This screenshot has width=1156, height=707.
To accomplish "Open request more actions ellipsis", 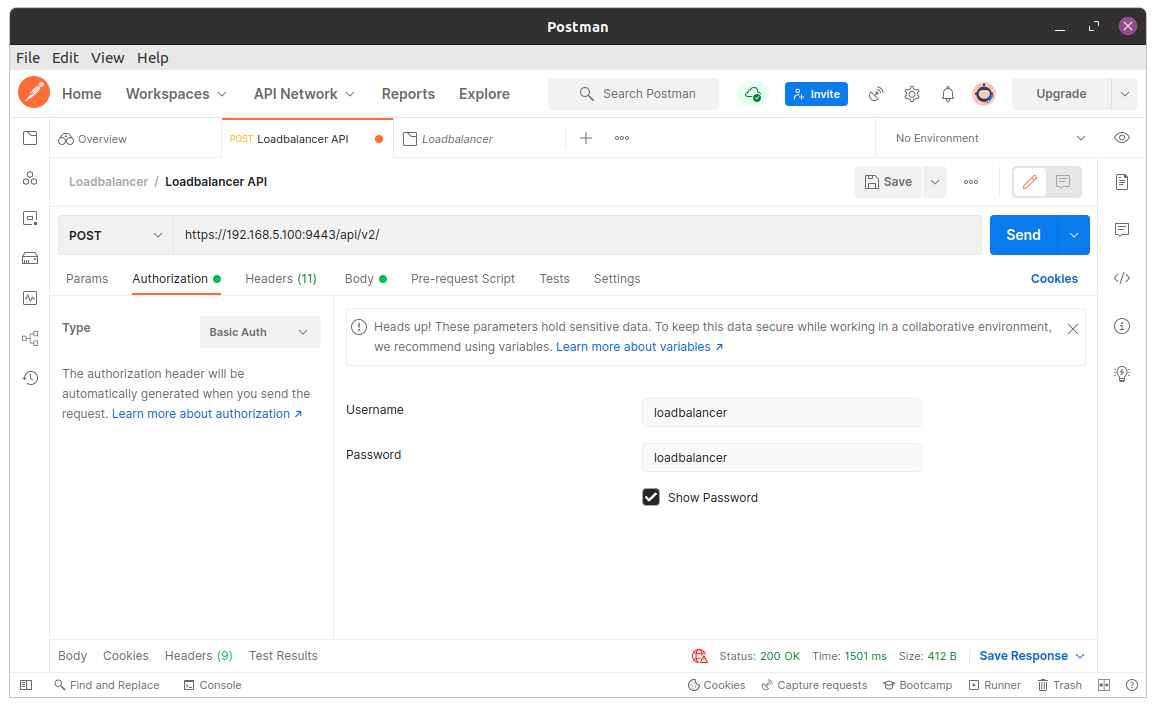I will point(971,182).
